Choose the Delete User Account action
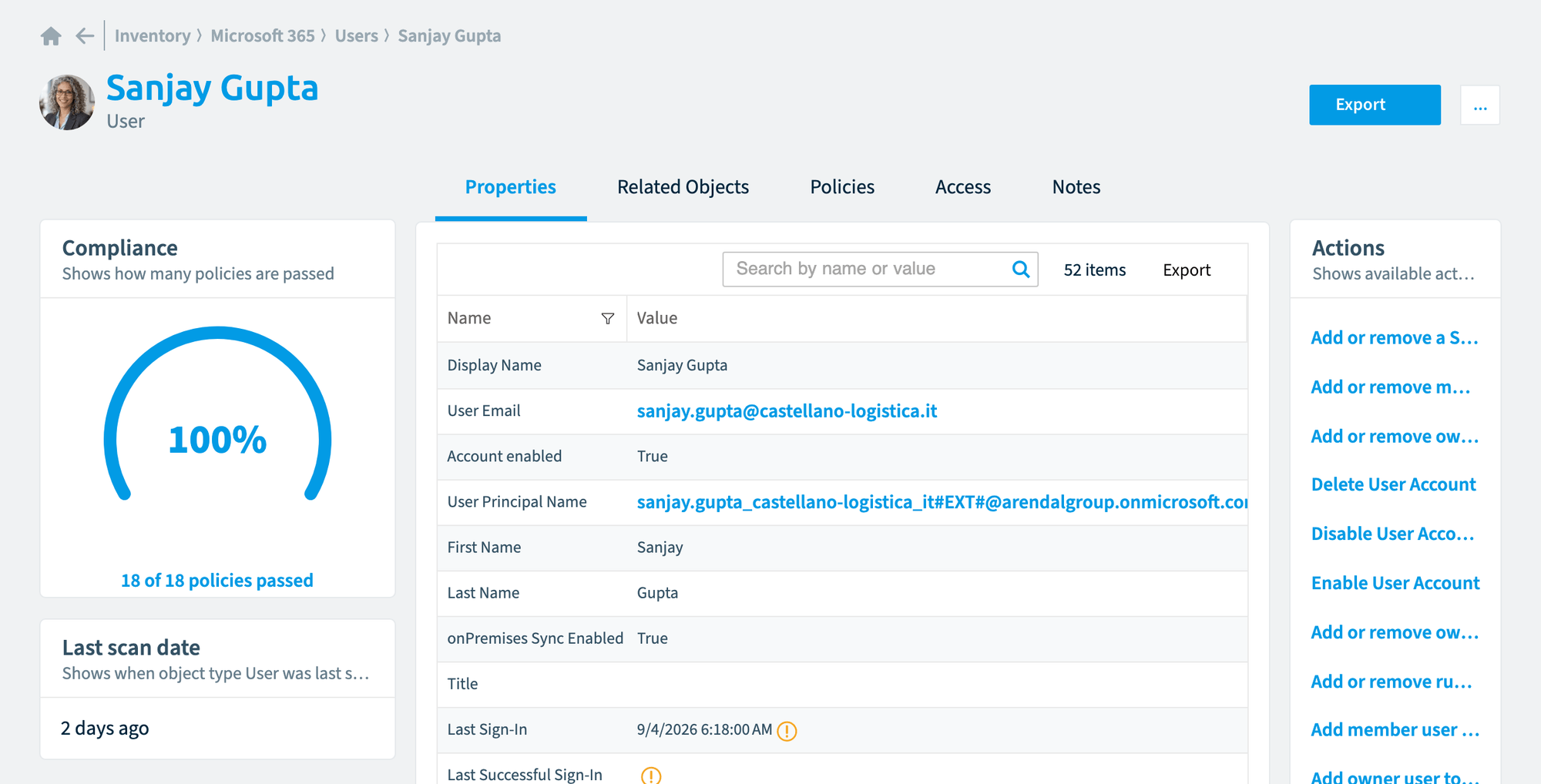This screenshot has height=784, width=1541. click(x=1393, y=484)
